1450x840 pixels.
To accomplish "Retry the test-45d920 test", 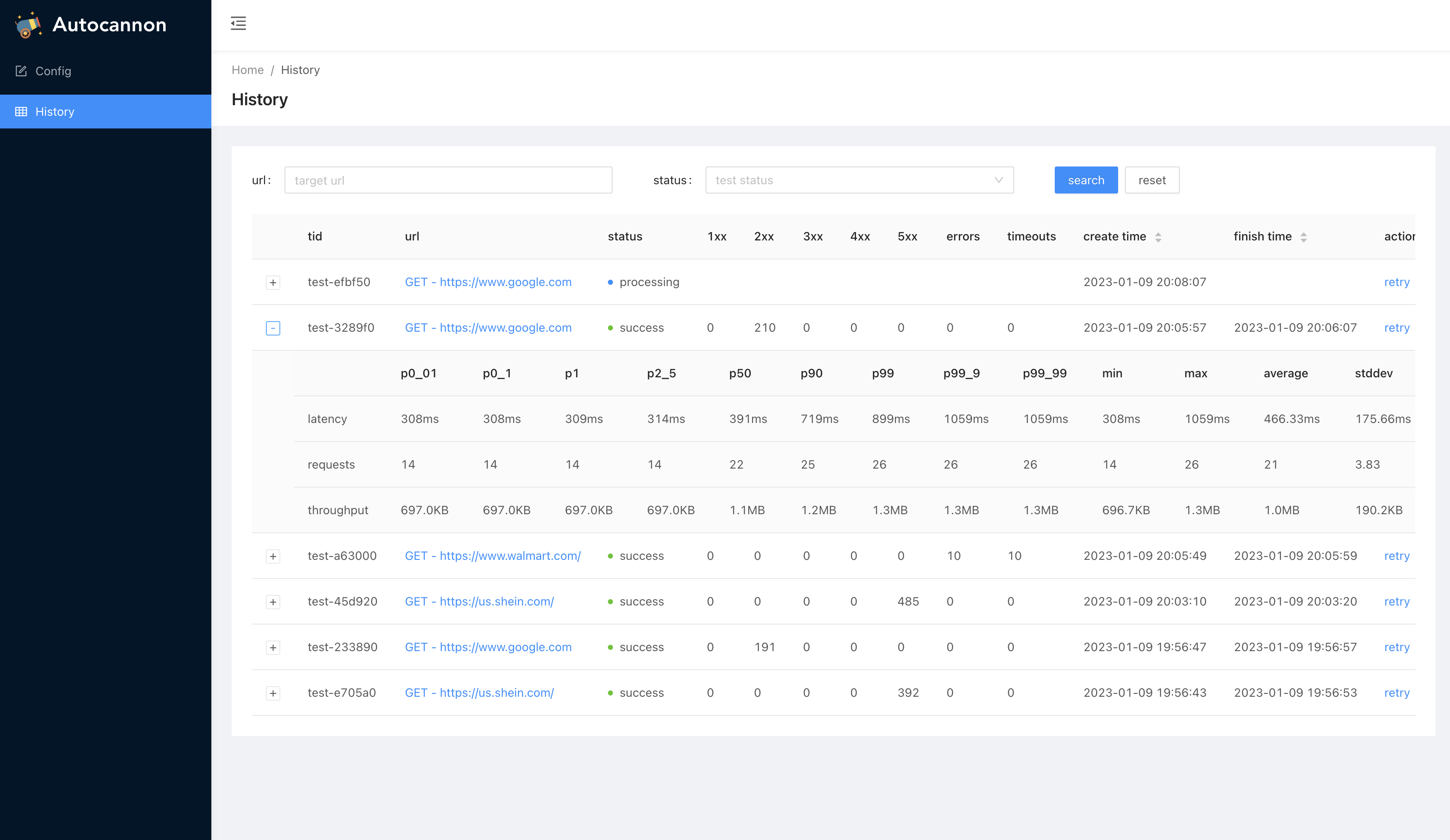I will coord(1396,601).
